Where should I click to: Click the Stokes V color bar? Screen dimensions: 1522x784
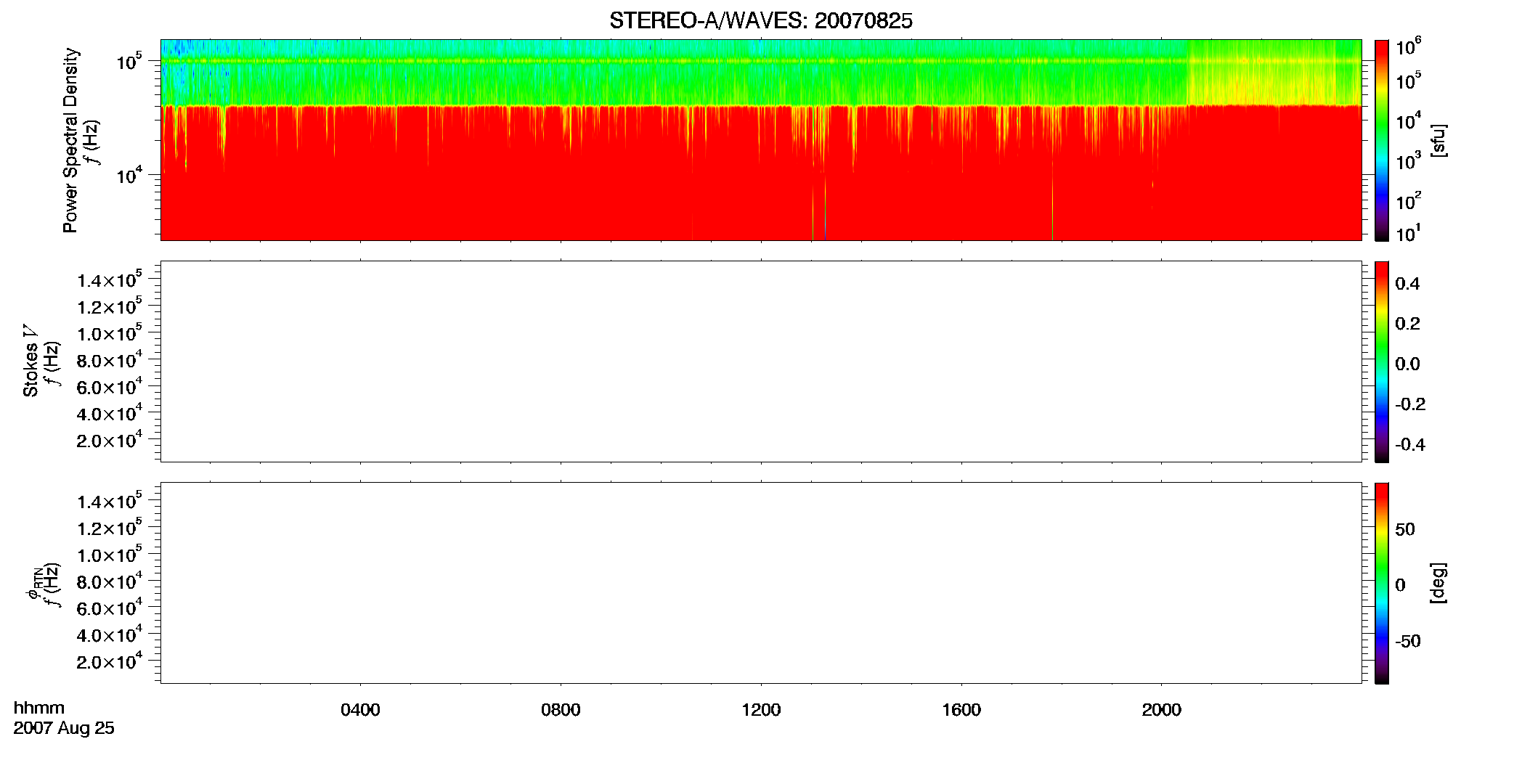[x=1382, y=362]
